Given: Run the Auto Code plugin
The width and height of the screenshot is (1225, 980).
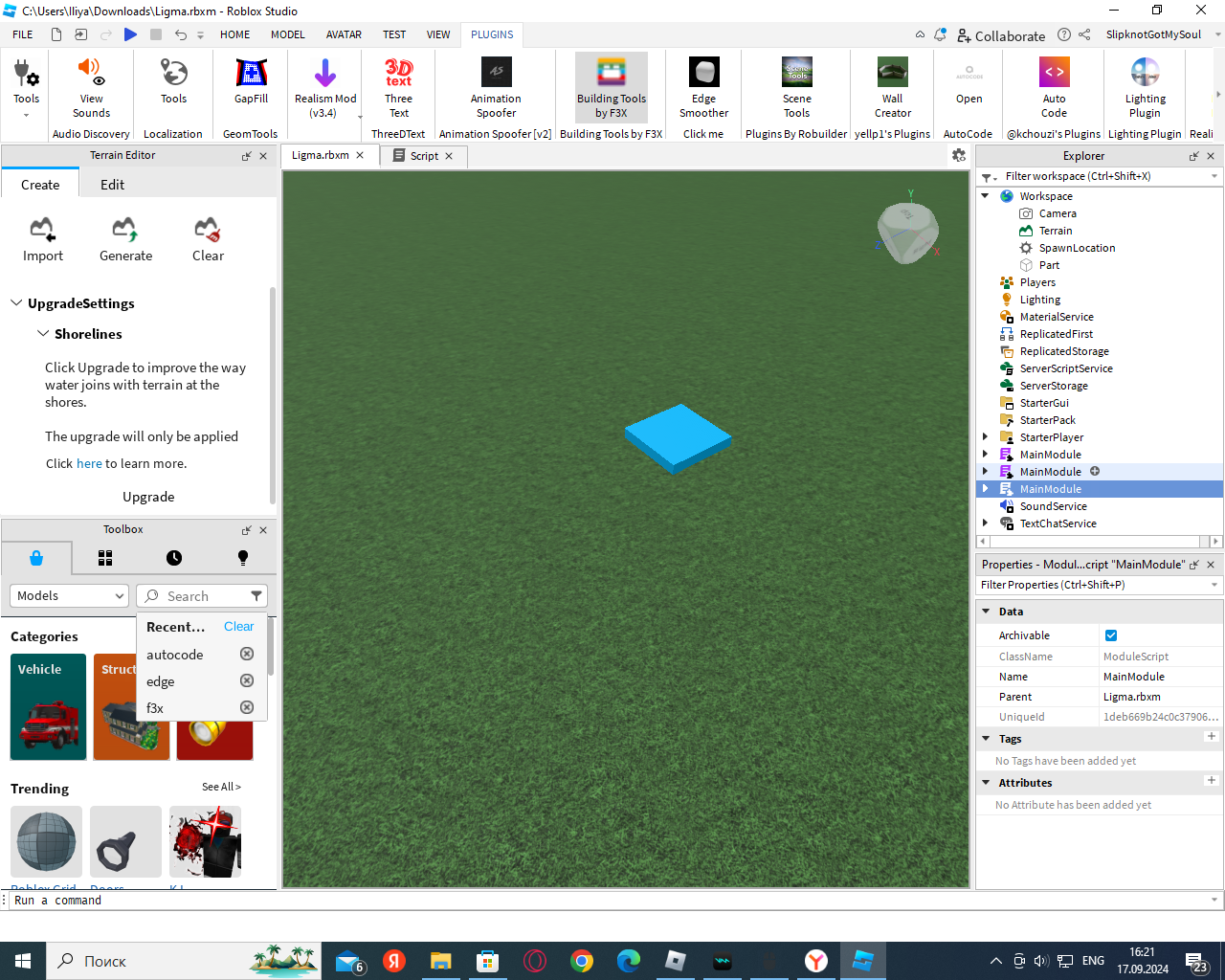Looking at the screenshot, I should [x=1054, y=87].
